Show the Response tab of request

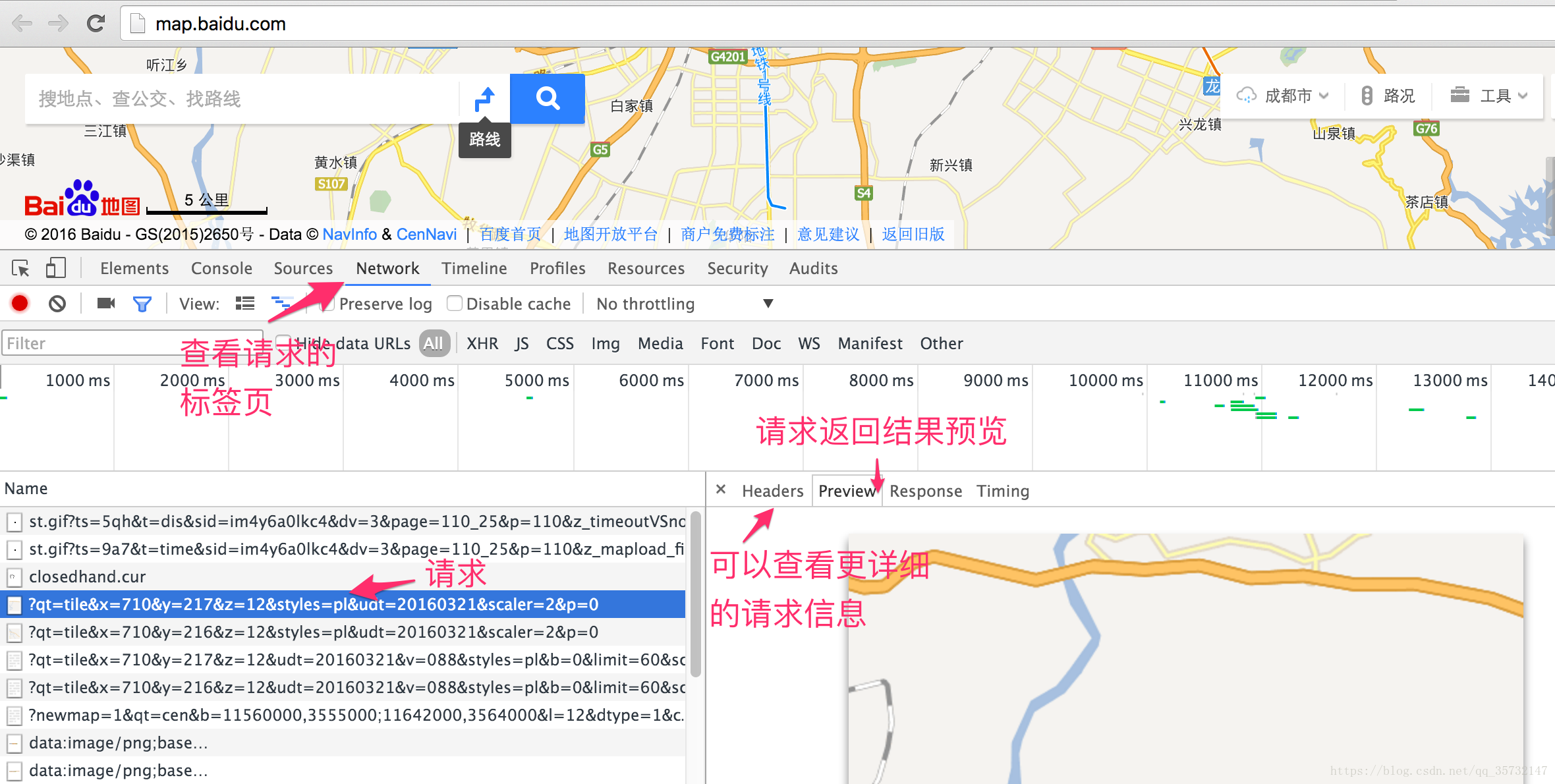point(926,491)
